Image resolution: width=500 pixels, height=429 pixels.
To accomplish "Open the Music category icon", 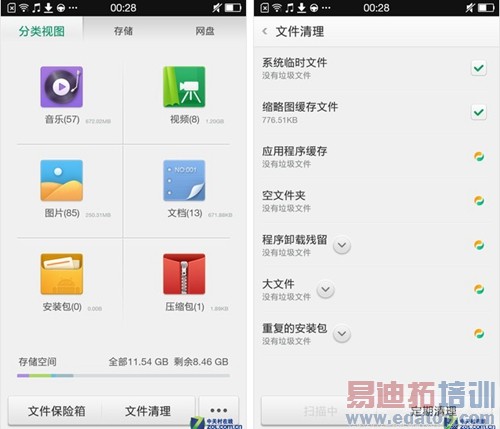I will [62, 87].
